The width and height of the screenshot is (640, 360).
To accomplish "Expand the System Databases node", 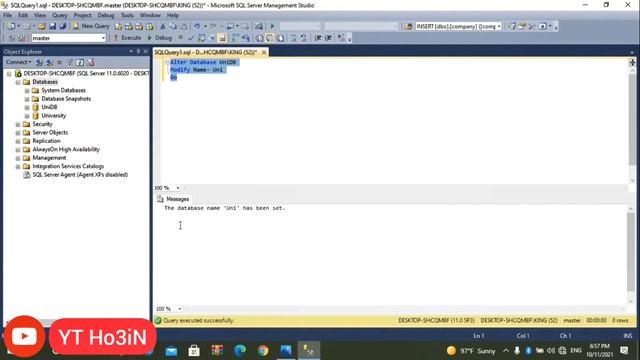I will click(x=27, y=91).
